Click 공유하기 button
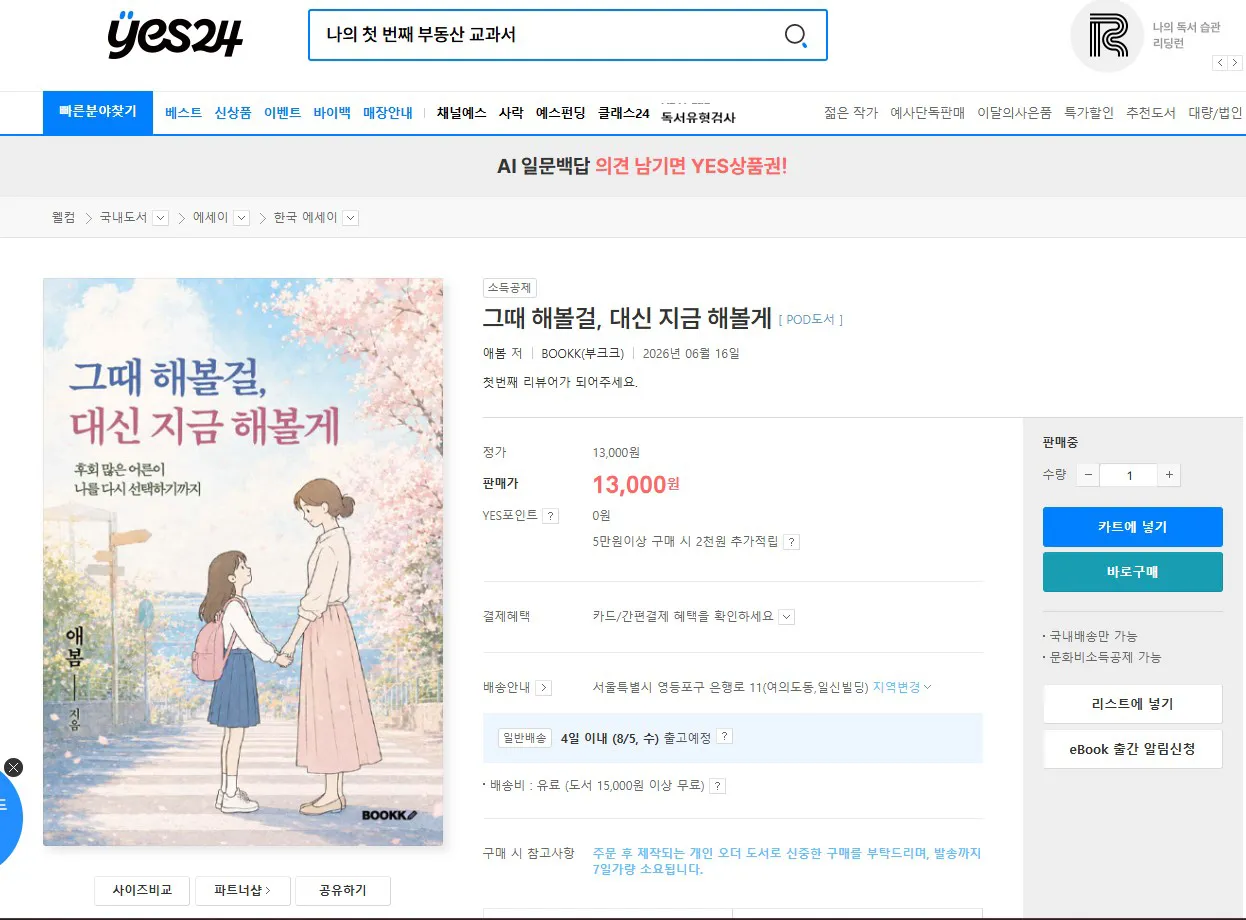 (x=342, y=890)
